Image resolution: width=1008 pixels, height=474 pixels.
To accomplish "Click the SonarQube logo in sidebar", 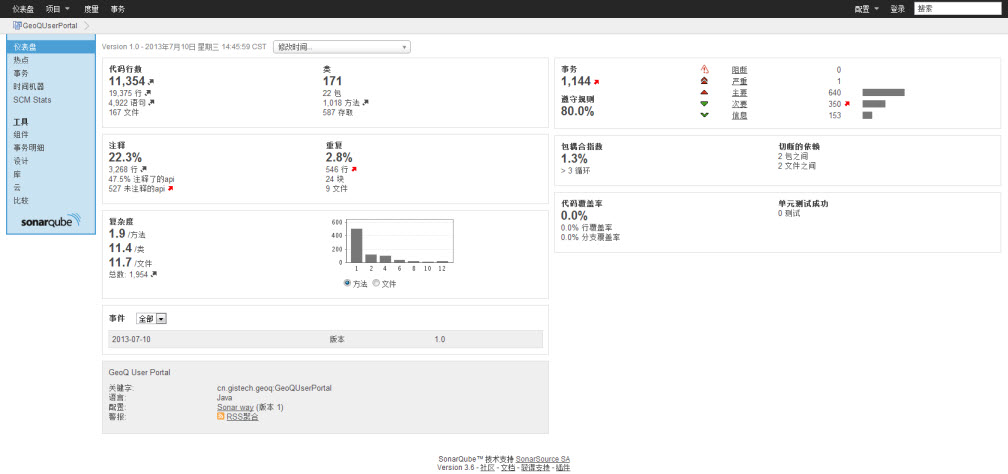I will [50, 222].
